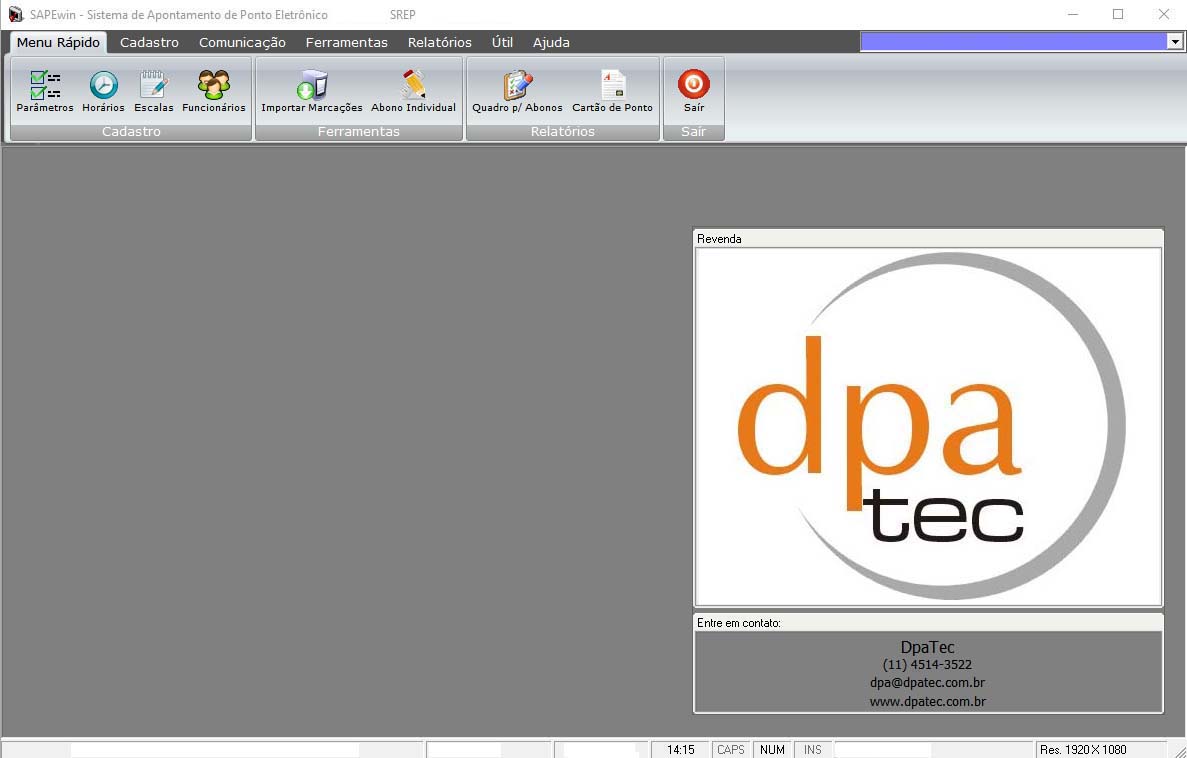This screenshot has height=758, width=1187.
Task: Maximize the SAPEwin window
Action: 1118,14
